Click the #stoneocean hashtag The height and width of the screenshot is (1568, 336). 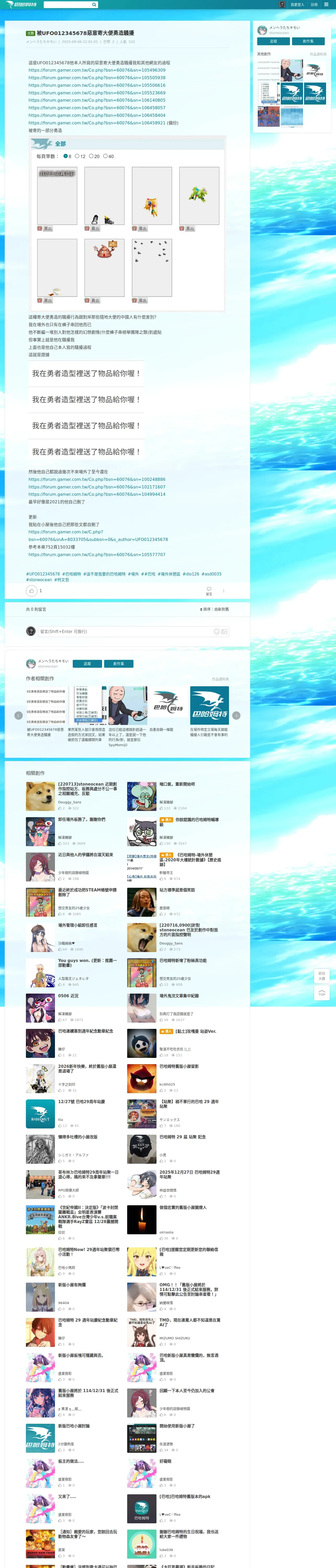click(x=38, y=580)
